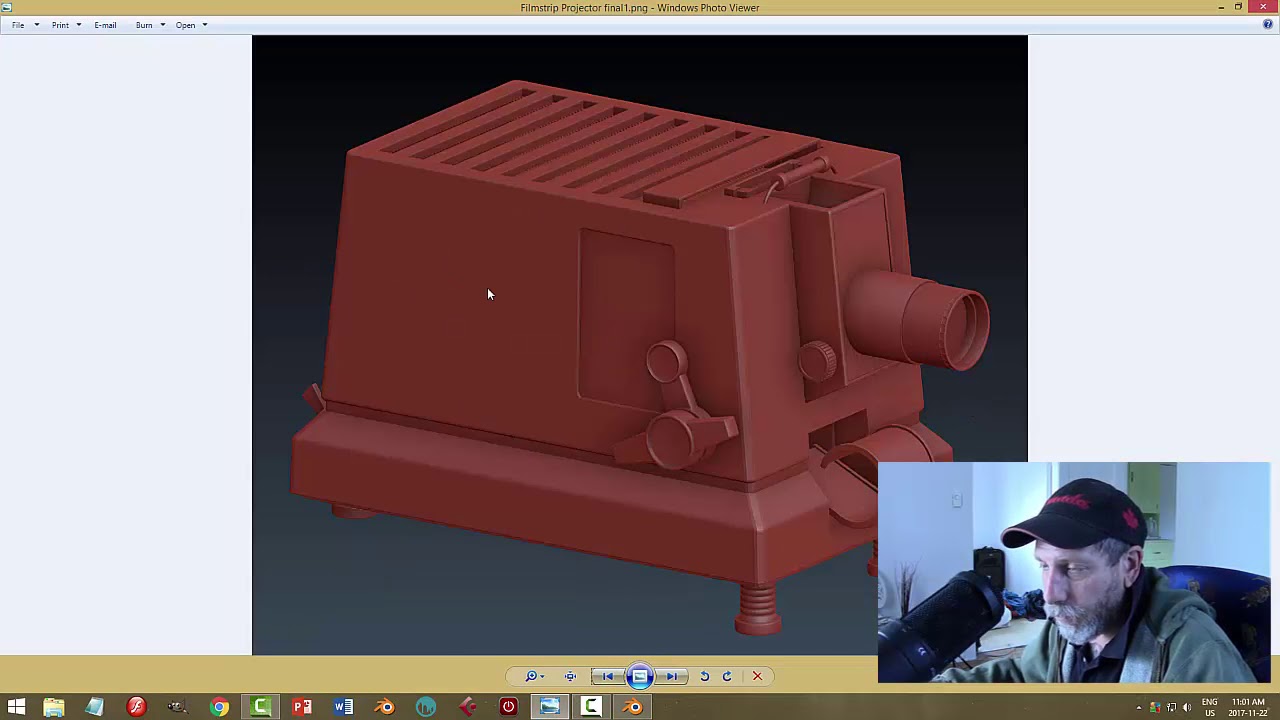Open the clock showing 11:01 AM
Image resolution: width=1280 pixels, height=720 pixels.
1248,708
